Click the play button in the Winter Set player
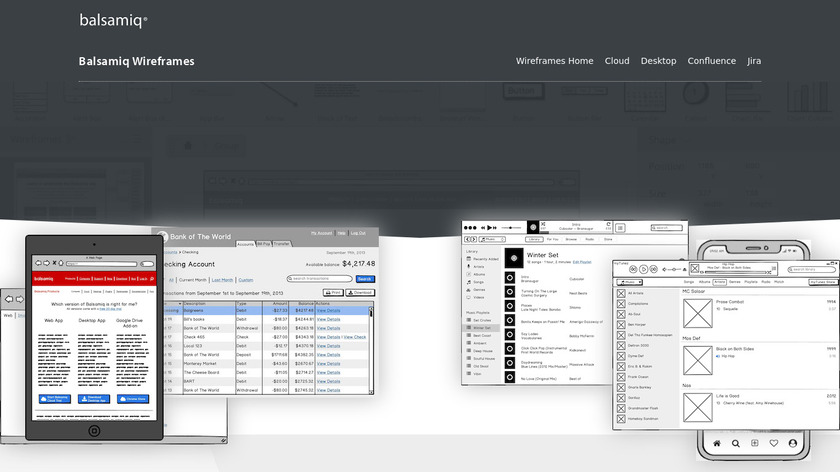The width and height of the screenshot is (840, 472). [x=489, y=228]
